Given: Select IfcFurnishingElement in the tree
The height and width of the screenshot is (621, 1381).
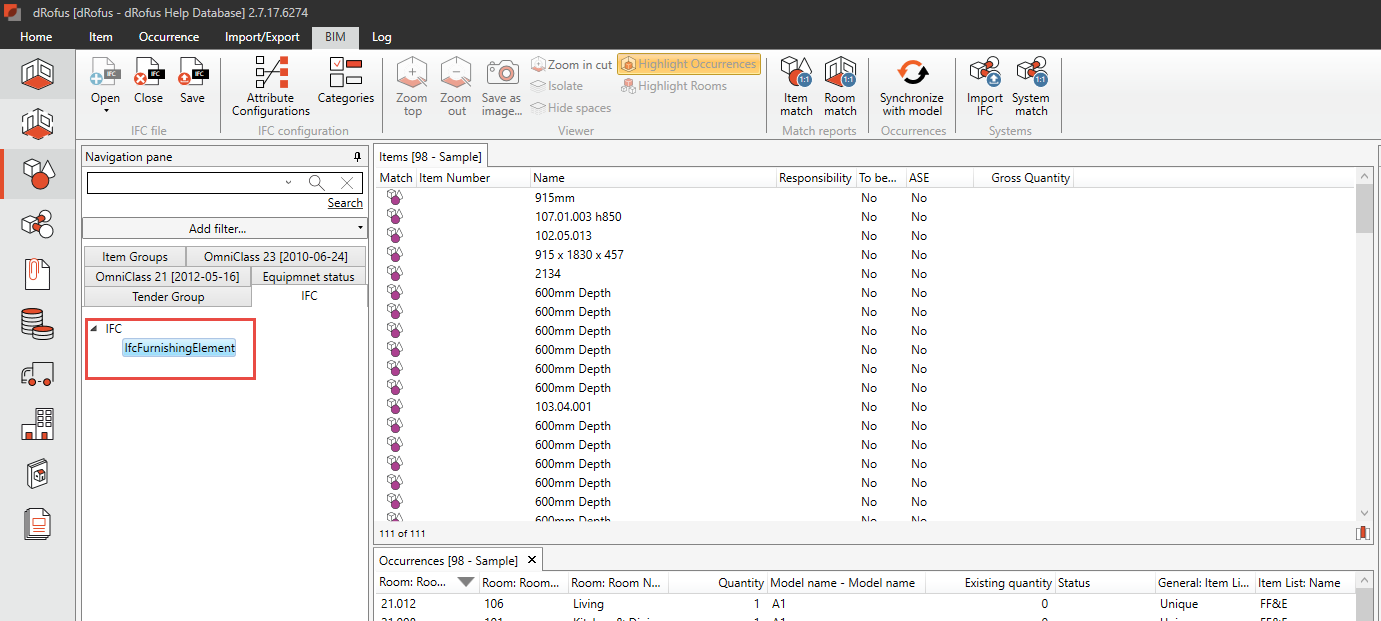Looking at the screenshot, I should pos(179,348).
